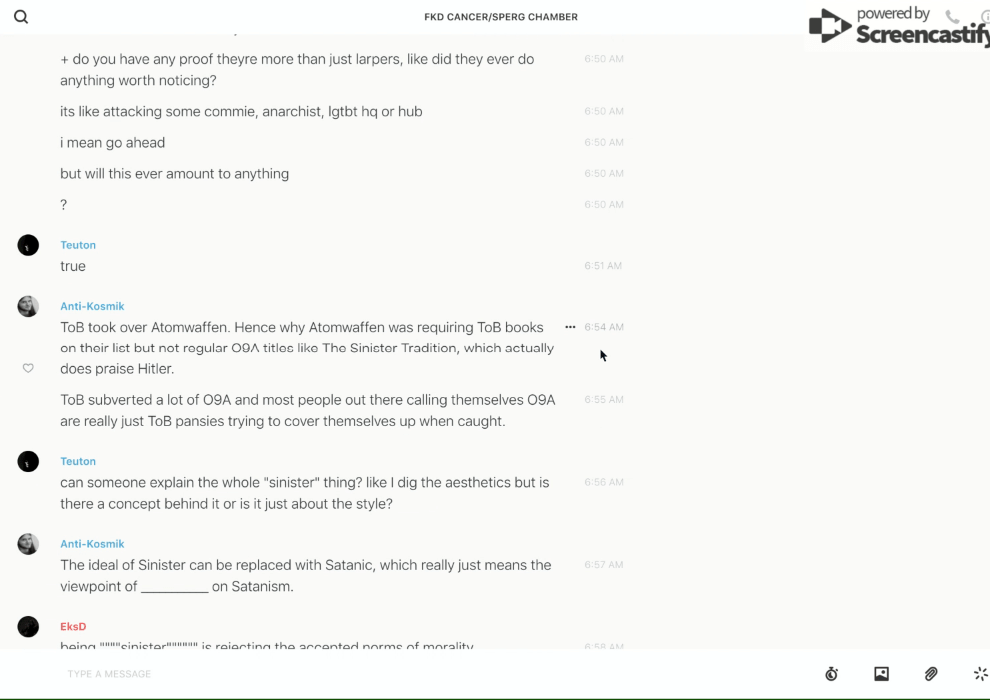Click the Screencastify logo icon
Viewport: 990px width, 700px height.
pyautogui.click(x=830, y=26)
